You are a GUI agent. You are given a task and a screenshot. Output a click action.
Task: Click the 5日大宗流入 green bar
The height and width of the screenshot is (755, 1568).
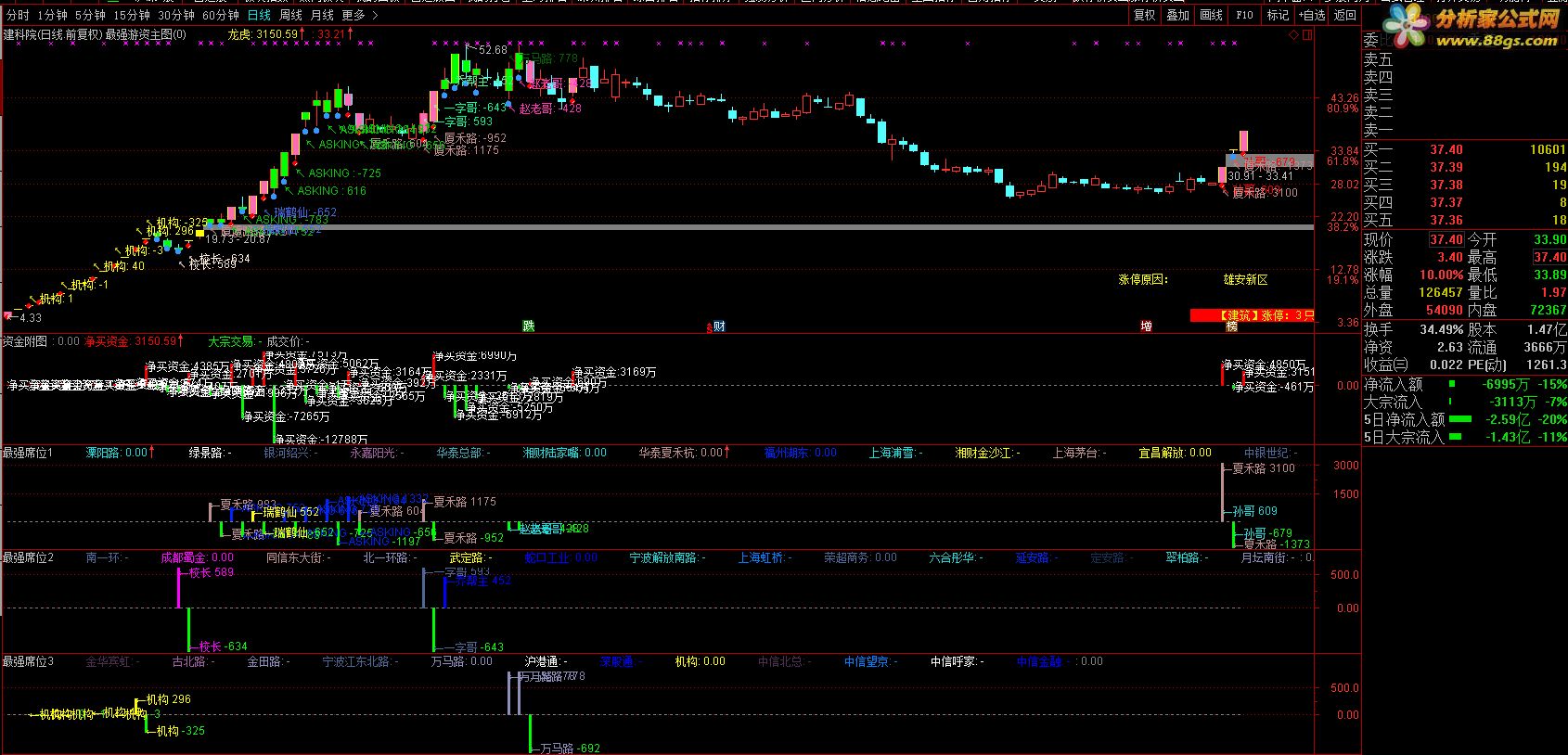click(x=1456, y=437)
